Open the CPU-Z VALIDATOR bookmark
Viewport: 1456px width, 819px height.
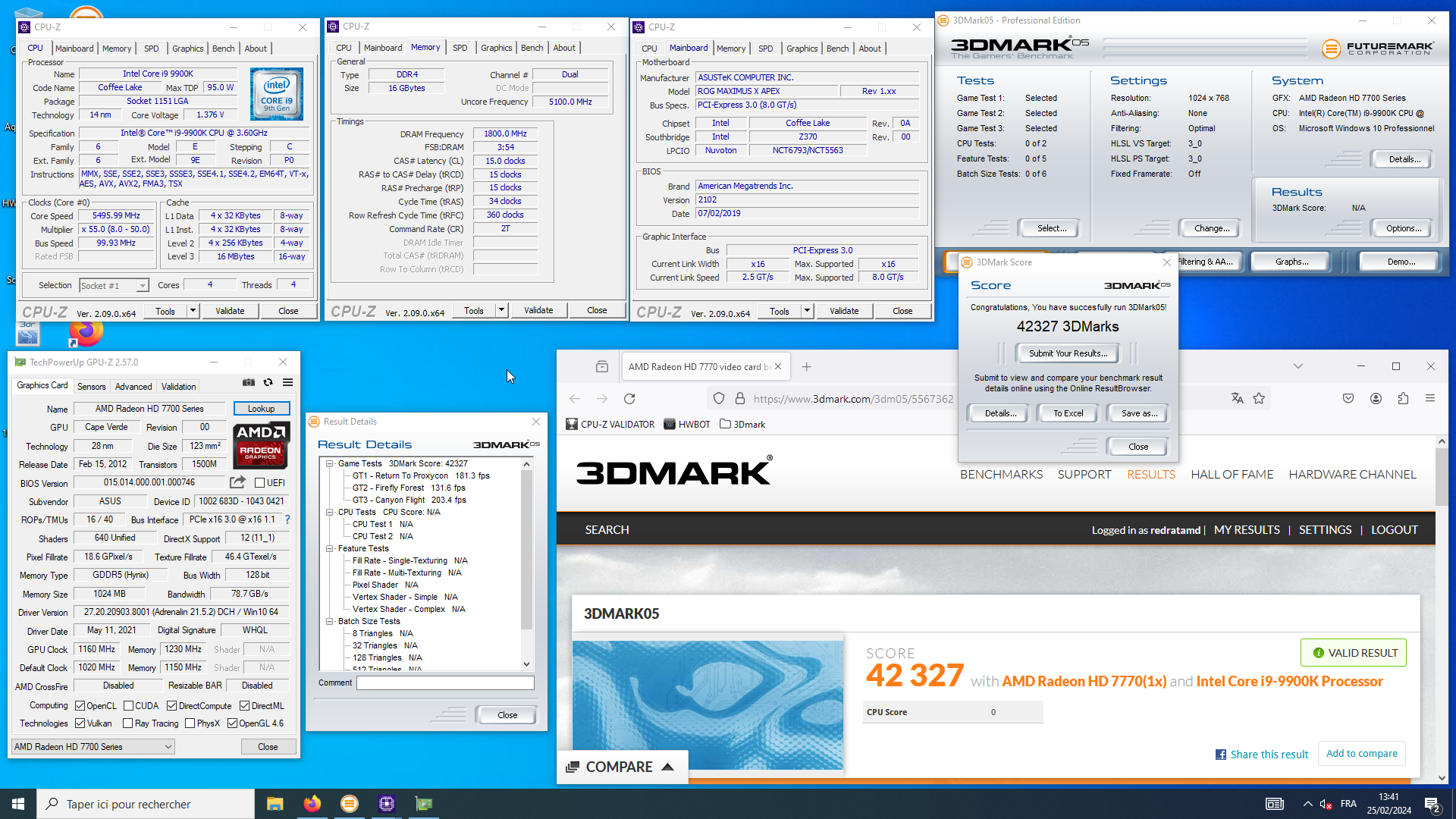coord(610,424)
